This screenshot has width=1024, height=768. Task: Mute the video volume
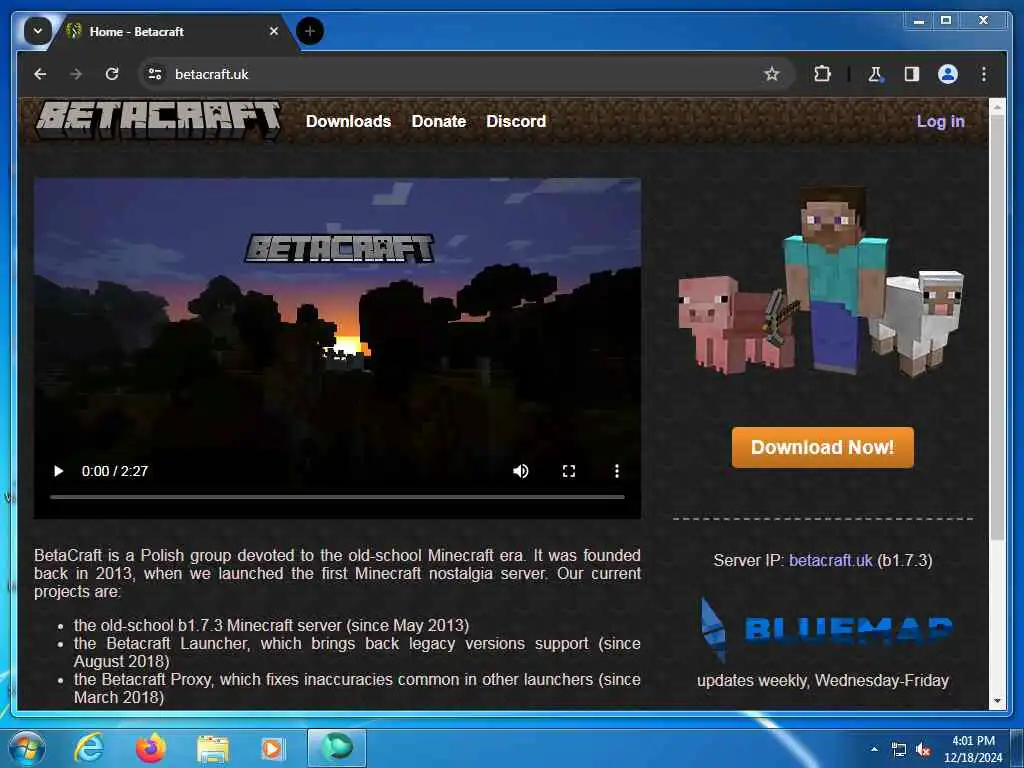point(520,471)
